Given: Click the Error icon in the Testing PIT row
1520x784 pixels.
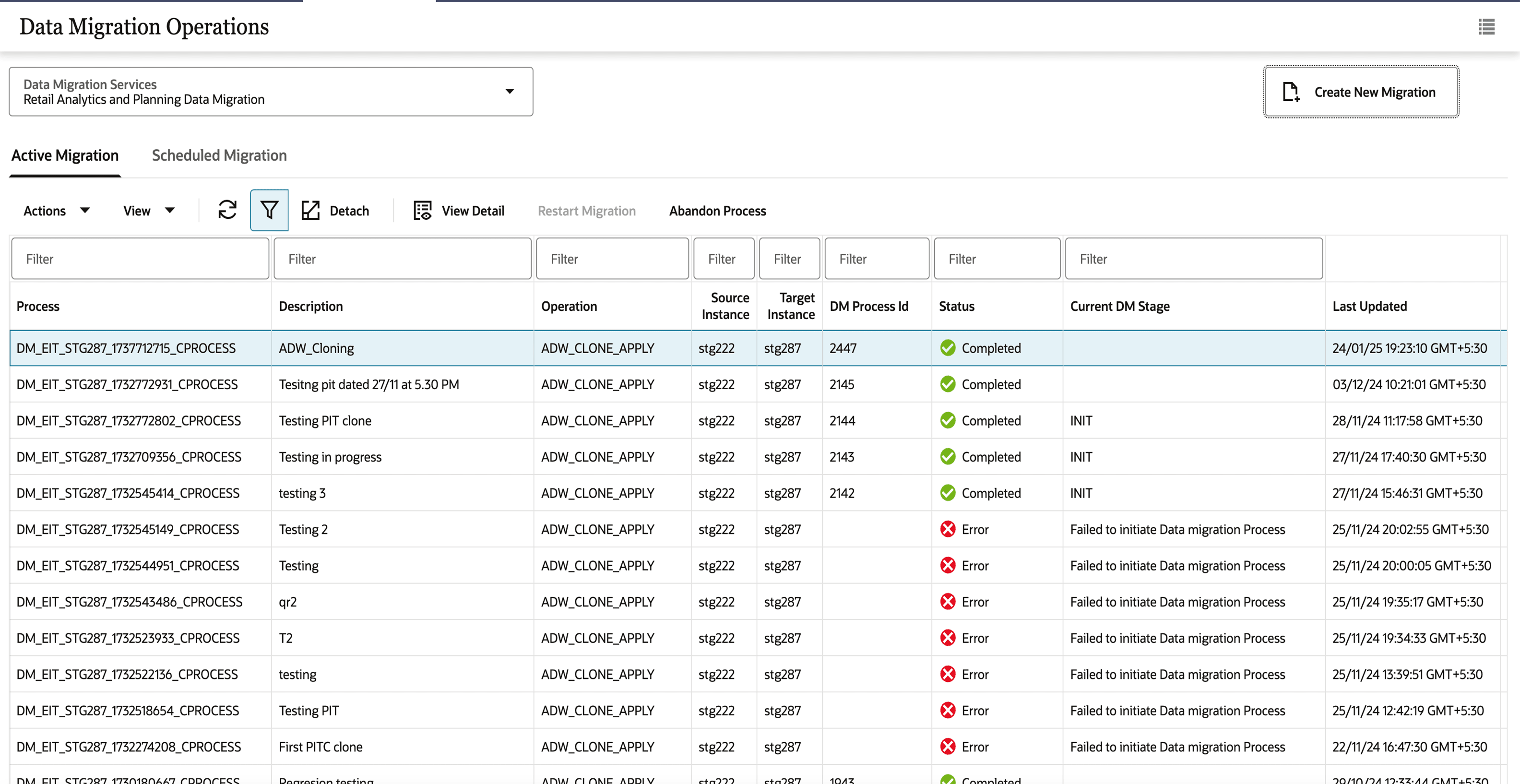Looking at the screenshot, I should 948,710.
